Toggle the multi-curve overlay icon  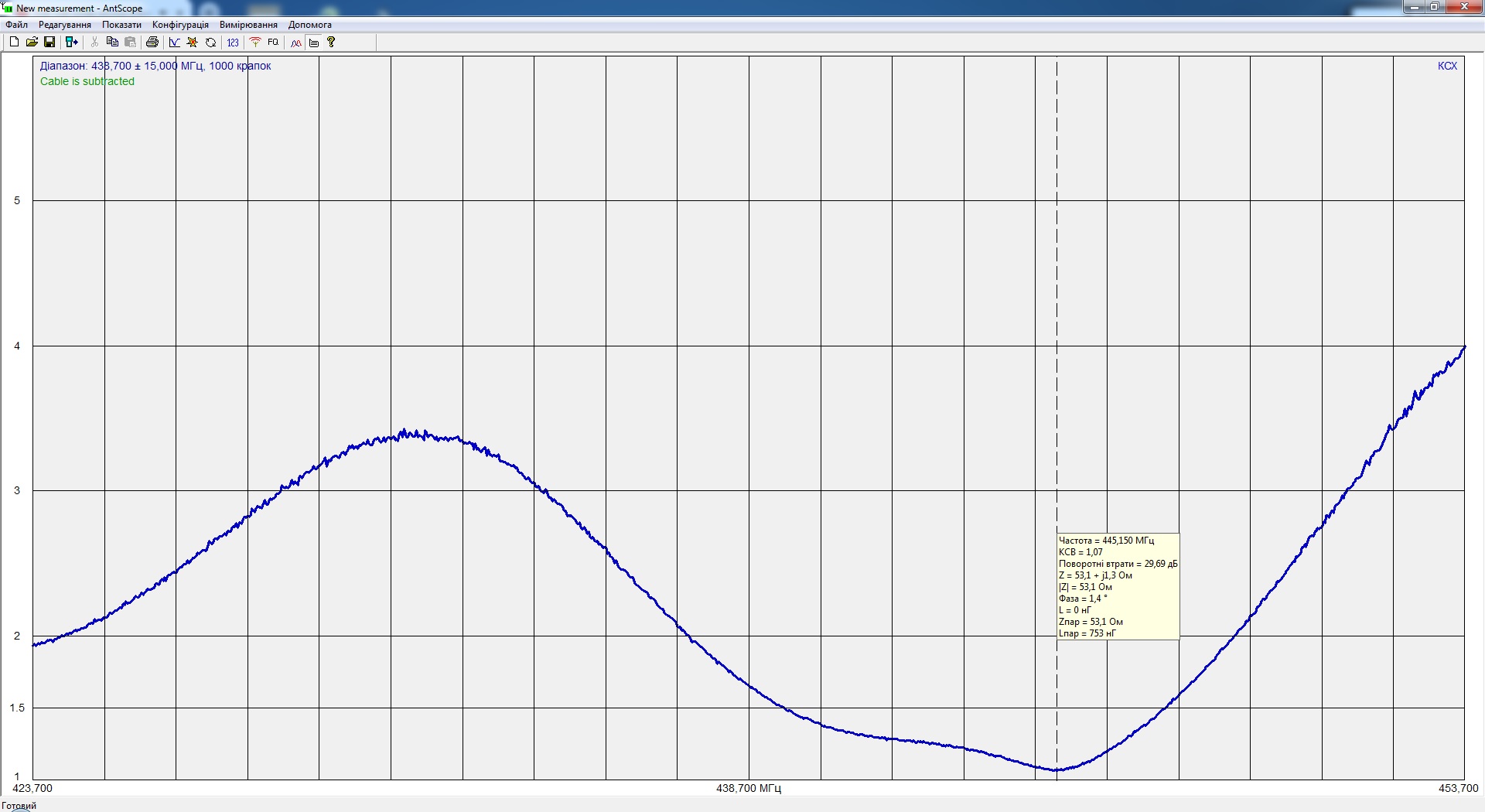[296, 43]
